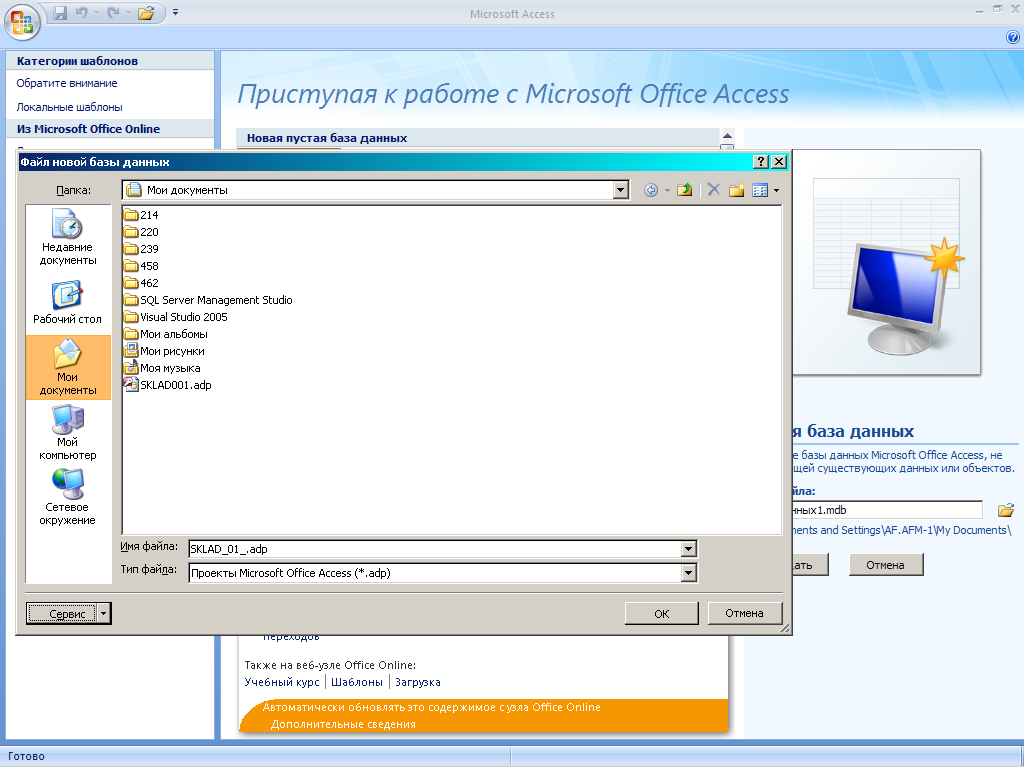Create a new folder icon
The height and width of the screenshot is (768, 1024).
pyautogui.click(x=737, y=190)
